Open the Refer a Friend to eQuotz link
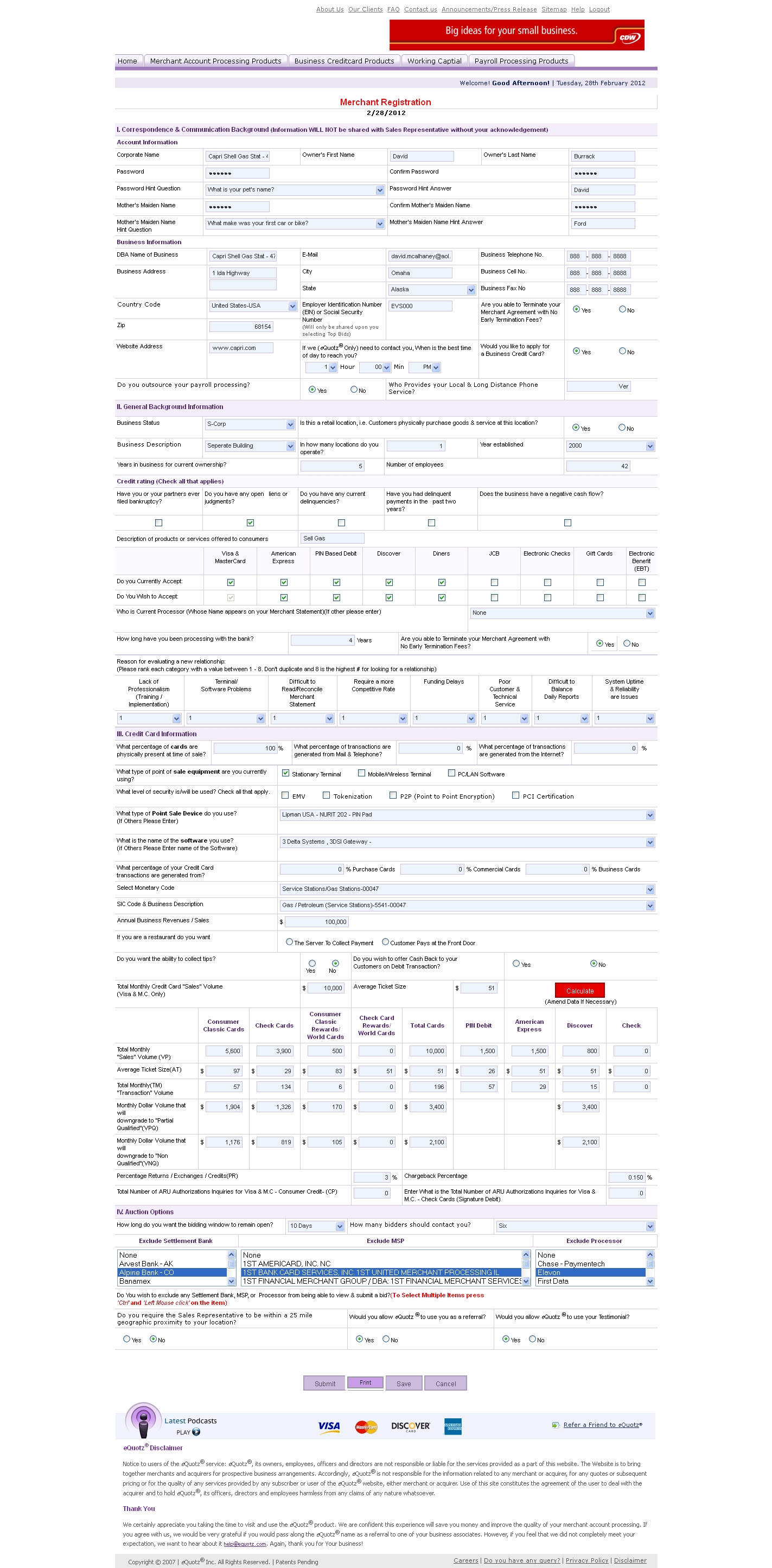Viewport: 772px width, 1568px height. (603, 1425)
